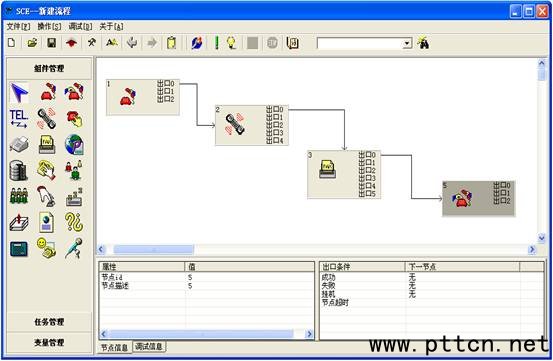Choose the black handset with waves component

47,118
